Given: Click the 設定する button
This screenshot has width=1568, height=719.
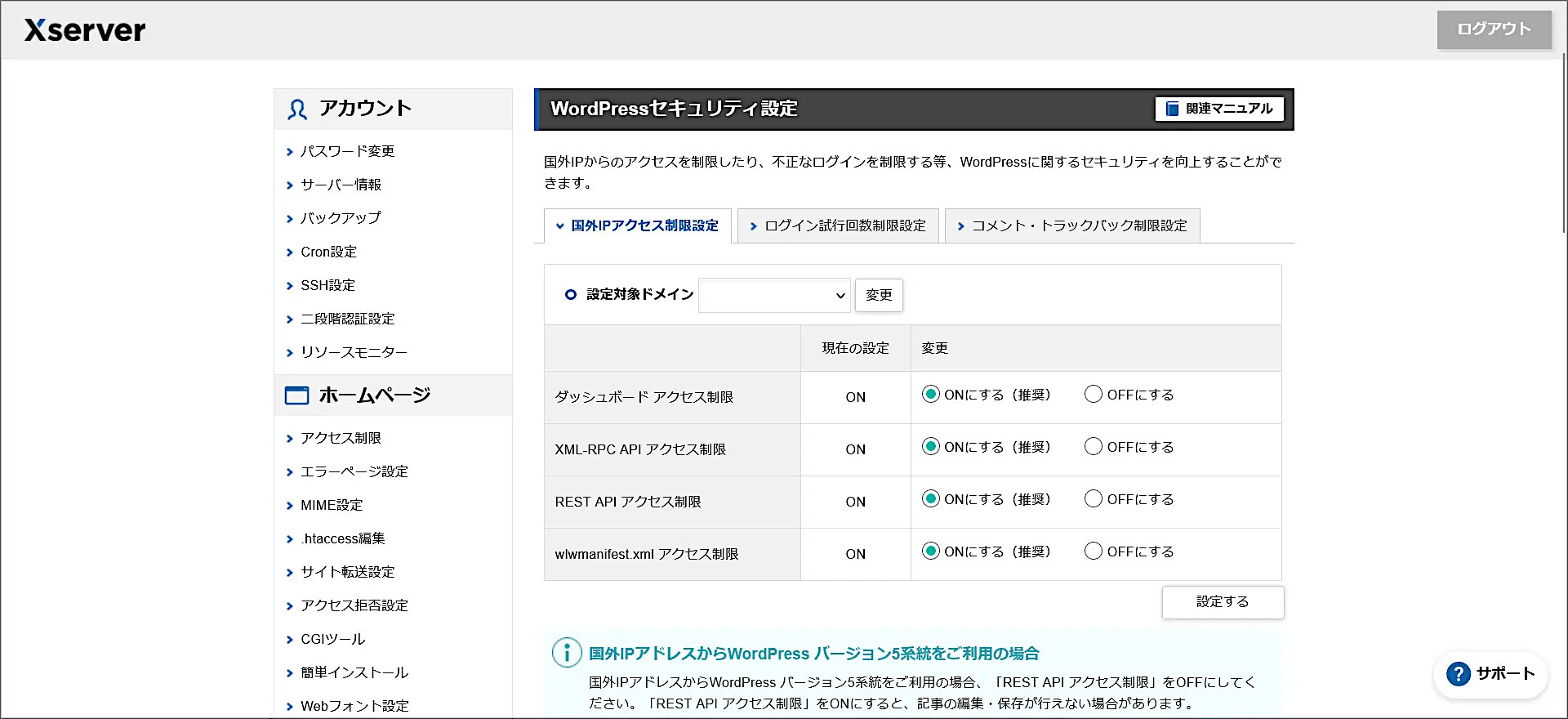Looking at the screenshot, I should point(1223,602).
